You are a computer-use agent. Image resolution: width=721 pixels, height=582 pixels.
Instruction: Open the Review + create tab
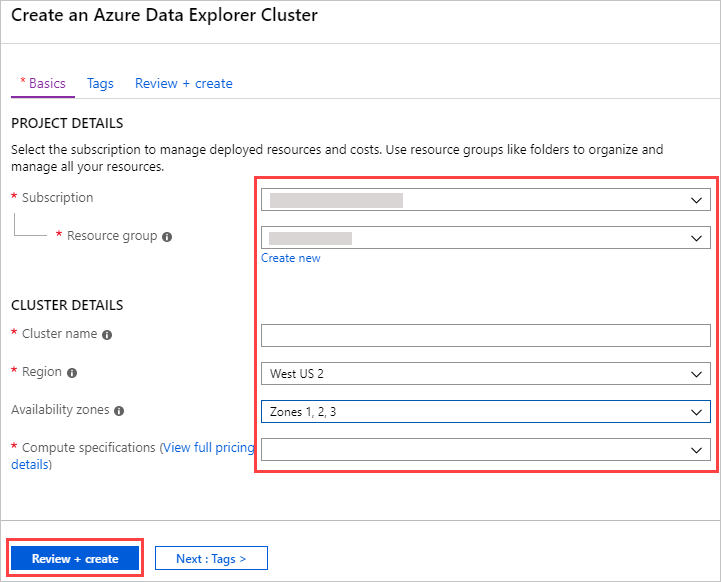(184, 84)
